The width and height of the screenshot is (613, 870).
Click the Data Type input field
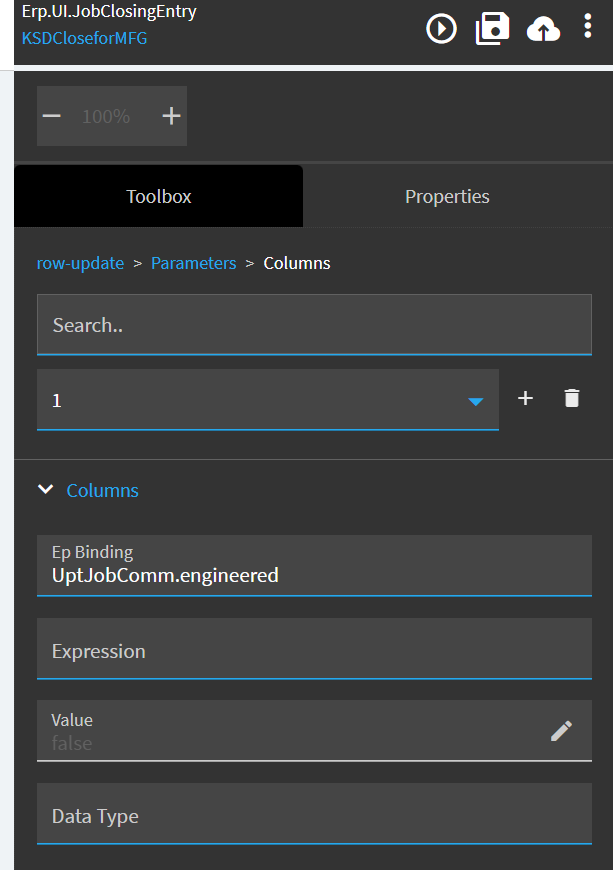(314, 815)
